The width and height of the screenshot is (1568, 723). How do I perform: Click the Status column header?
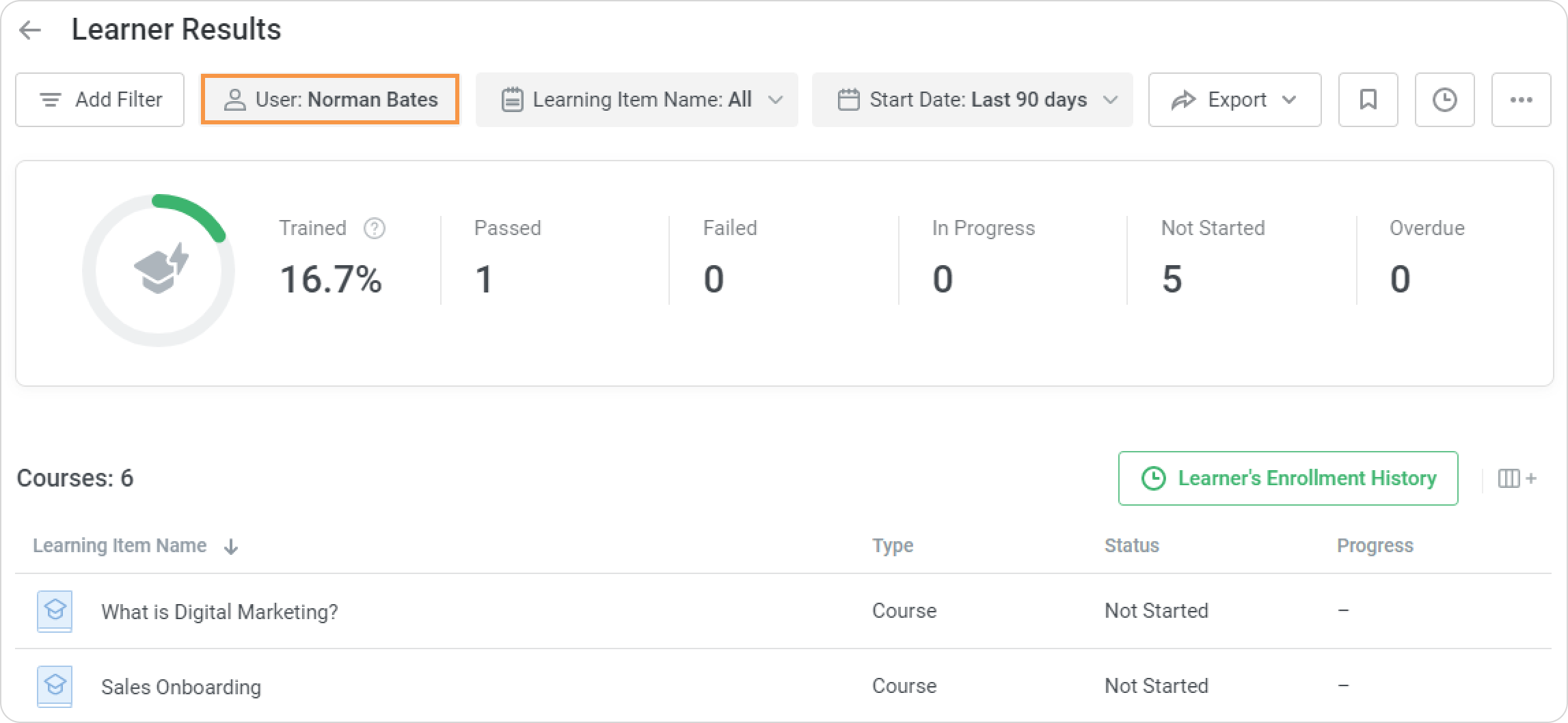(1131, 545)
